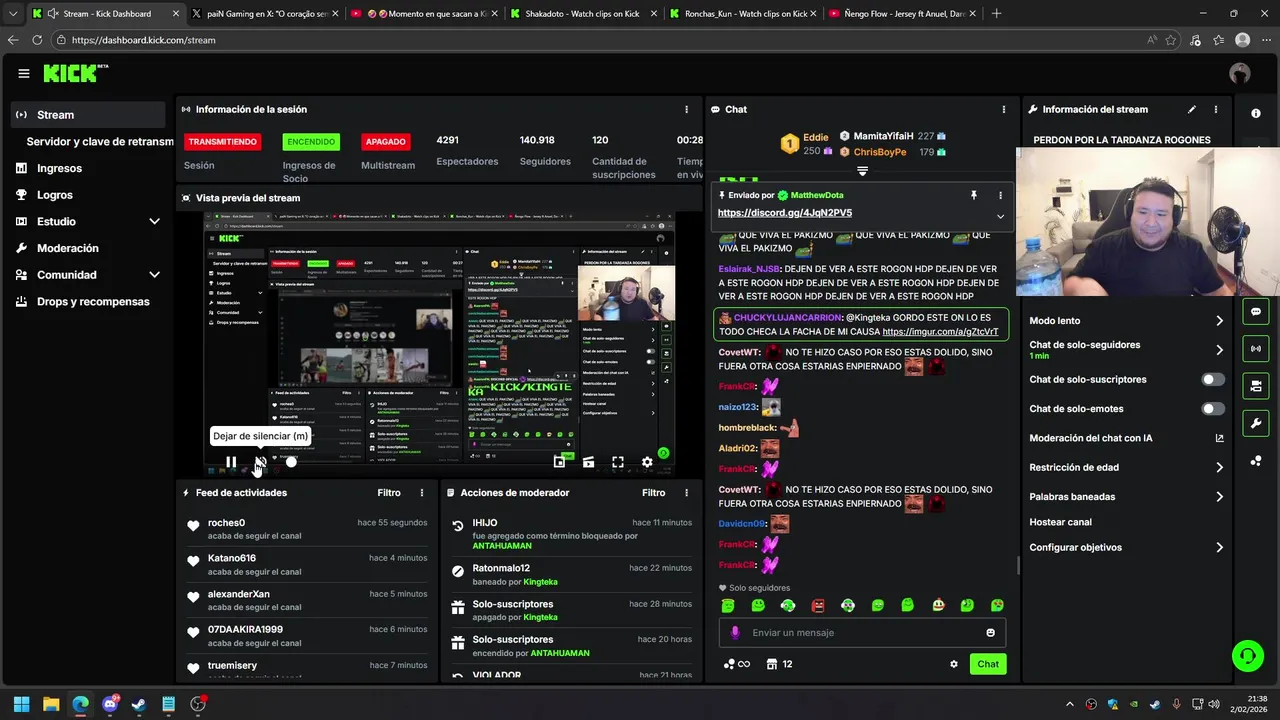Switch to Ronchas_Kun clips browser tab
Image resolution: width=1280 pixels, height=720 pixels.
click(742, 14)
